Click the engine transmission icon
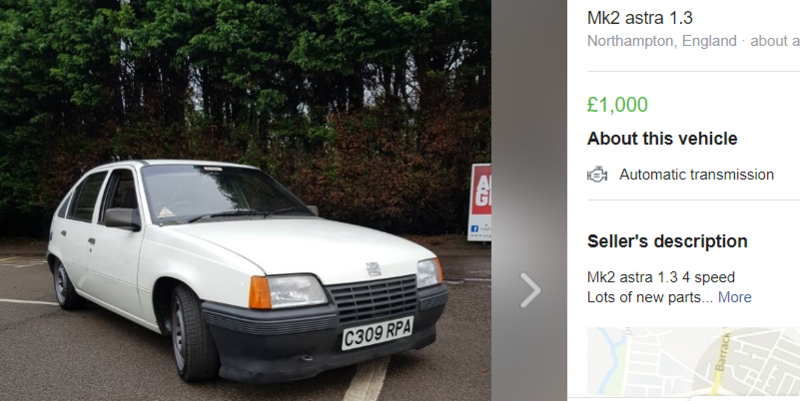Screen dimensions: 800x401 (597, 174)
